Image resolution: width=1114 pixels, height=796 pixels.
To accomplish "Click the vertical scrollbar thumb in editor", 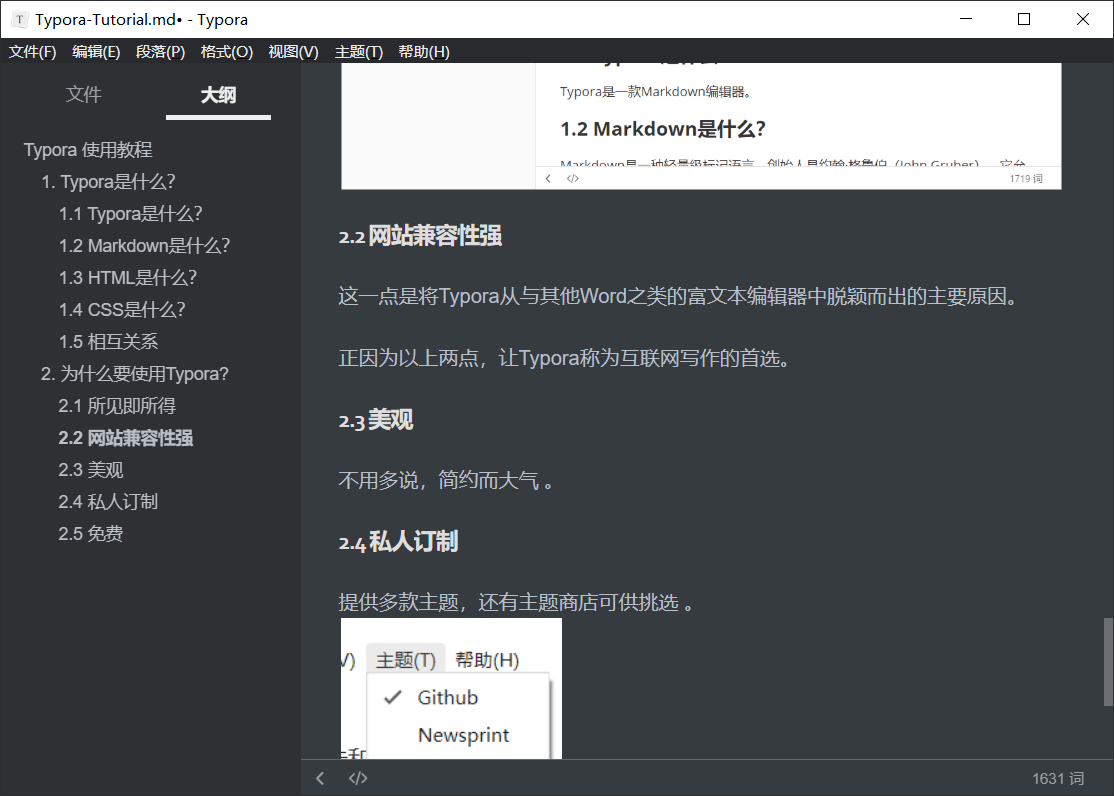I will 1108,662.
